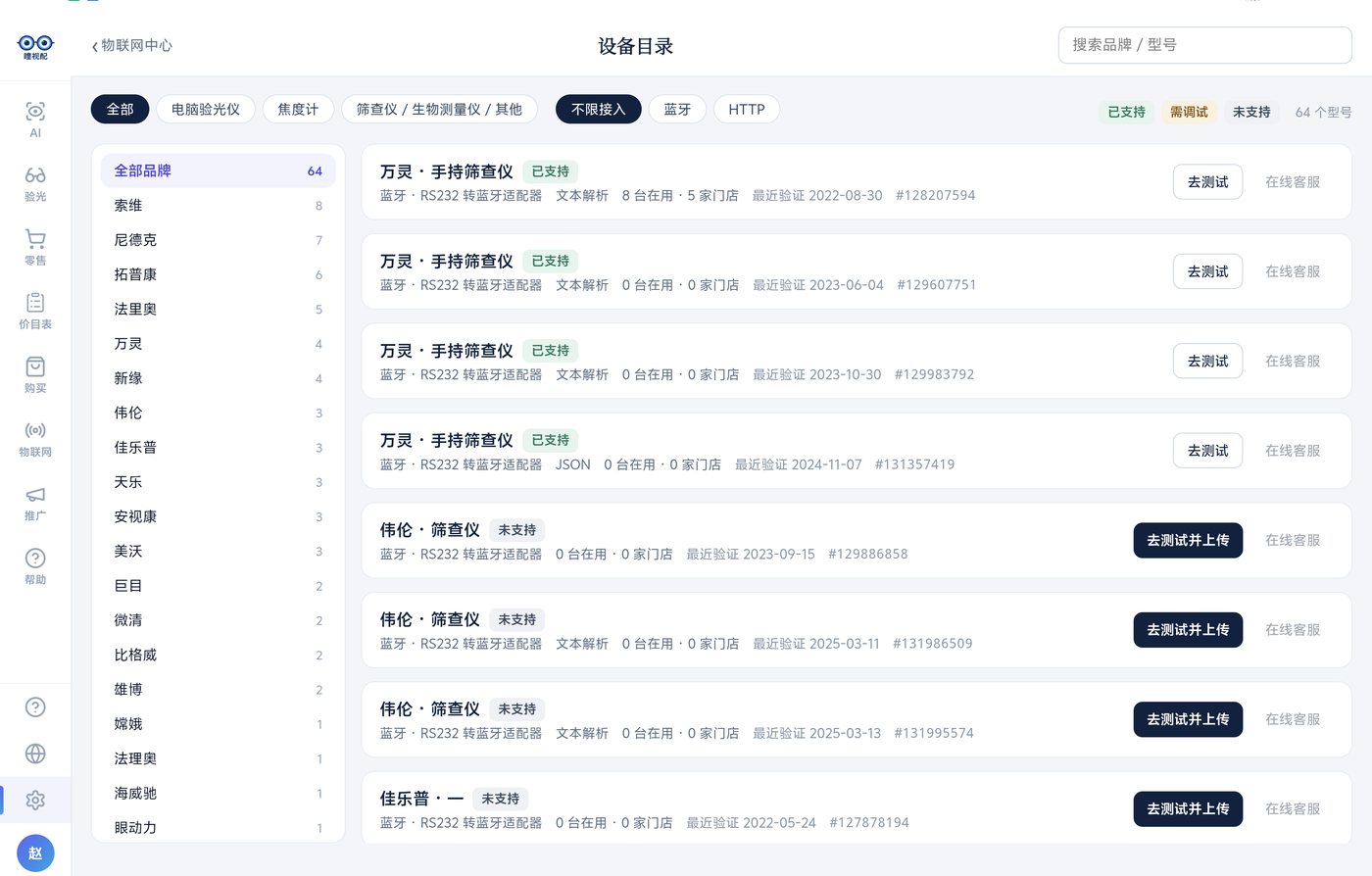Select the 焦度计 filter chip
Viewport: 1372px width, 876px height.
click(x=298, y=109)
